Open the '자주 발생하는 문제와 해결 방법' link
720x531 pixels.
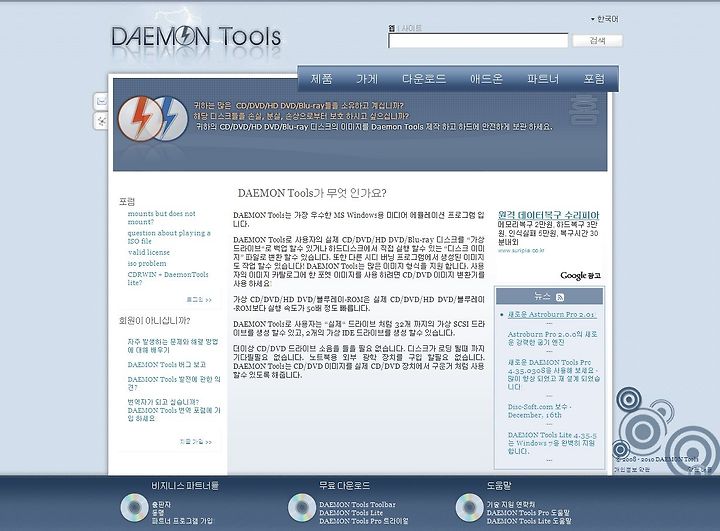click(x=173, y=346)
